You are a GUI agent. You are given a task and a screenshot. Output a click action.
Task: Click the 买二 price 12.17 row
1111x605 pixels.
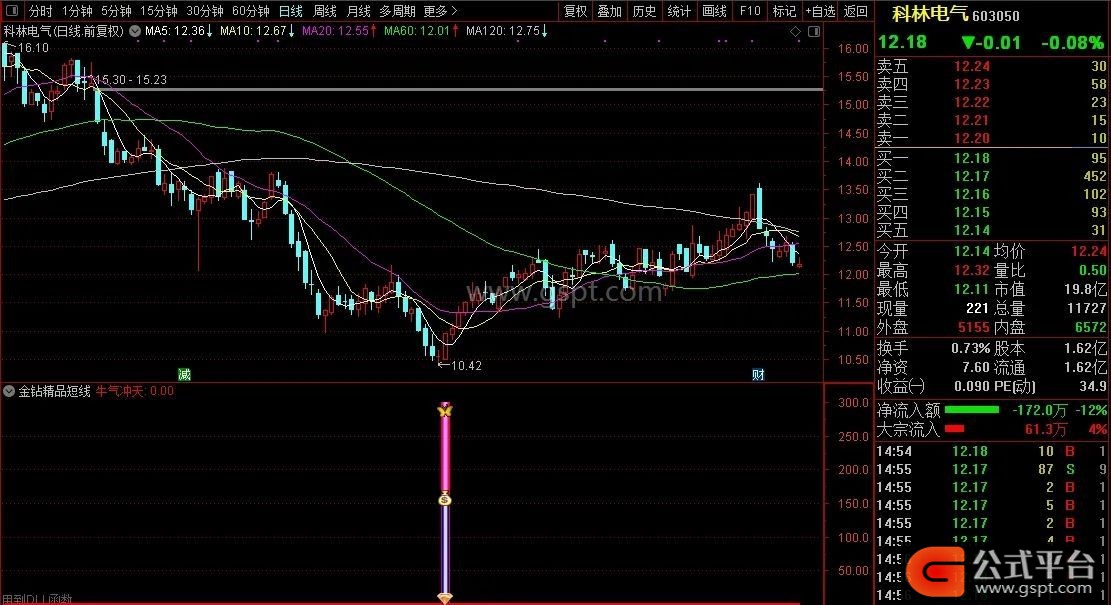pyautogui.click(x=992, y=176)
